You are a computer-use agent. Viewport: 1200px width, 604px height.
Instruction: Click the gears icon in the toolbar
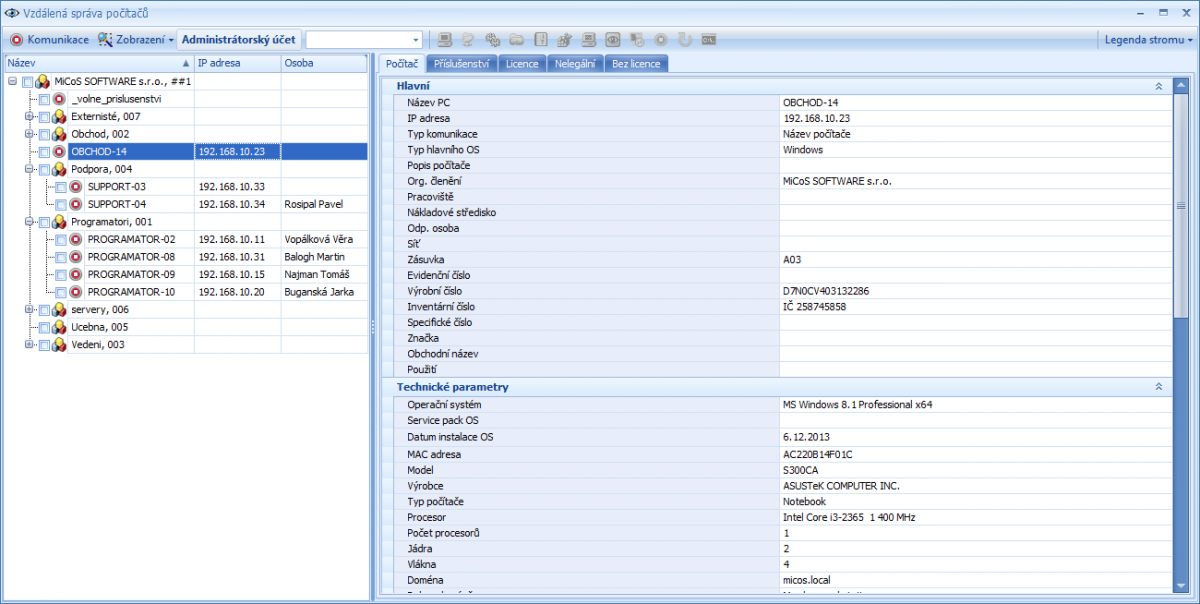point(492,40)
